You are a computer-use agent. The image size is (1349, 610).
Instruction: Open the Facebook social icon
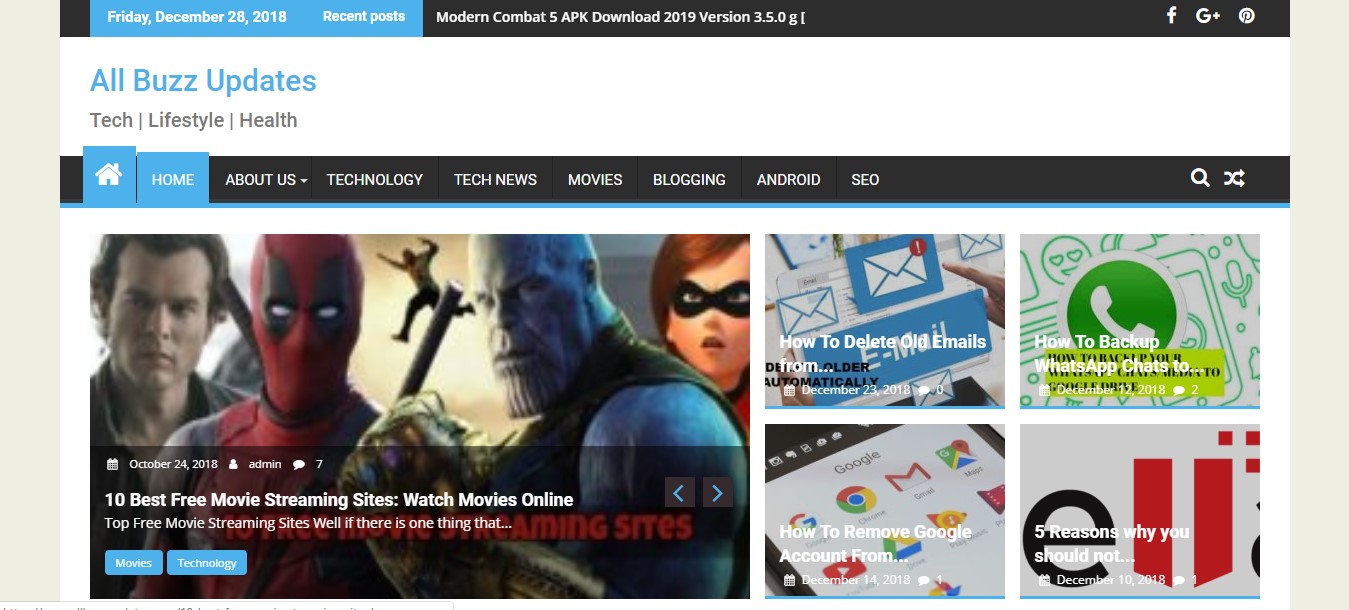[x=1171, y=16]
